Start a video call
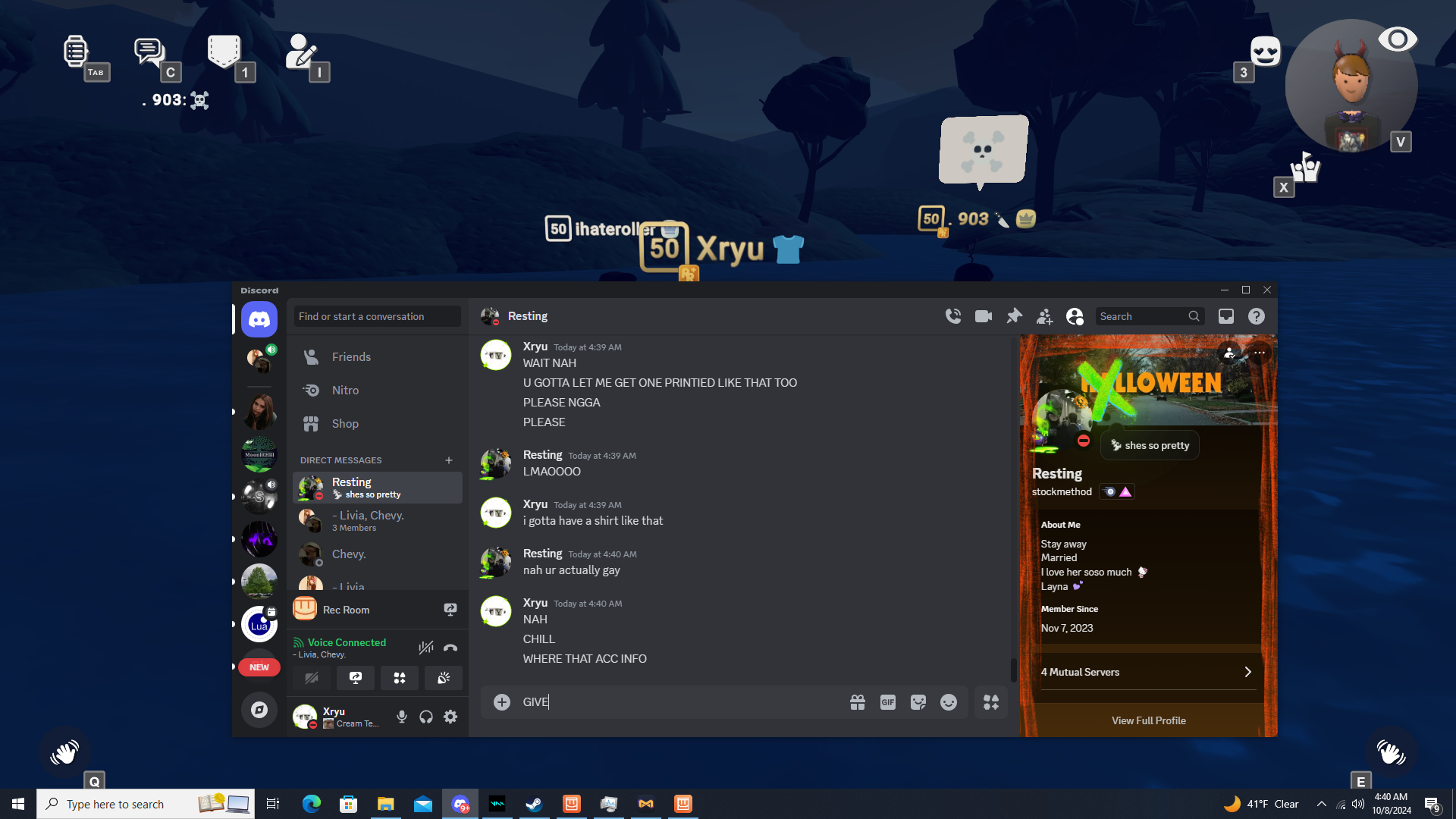Screen dimensions: 1456x819 984,316
